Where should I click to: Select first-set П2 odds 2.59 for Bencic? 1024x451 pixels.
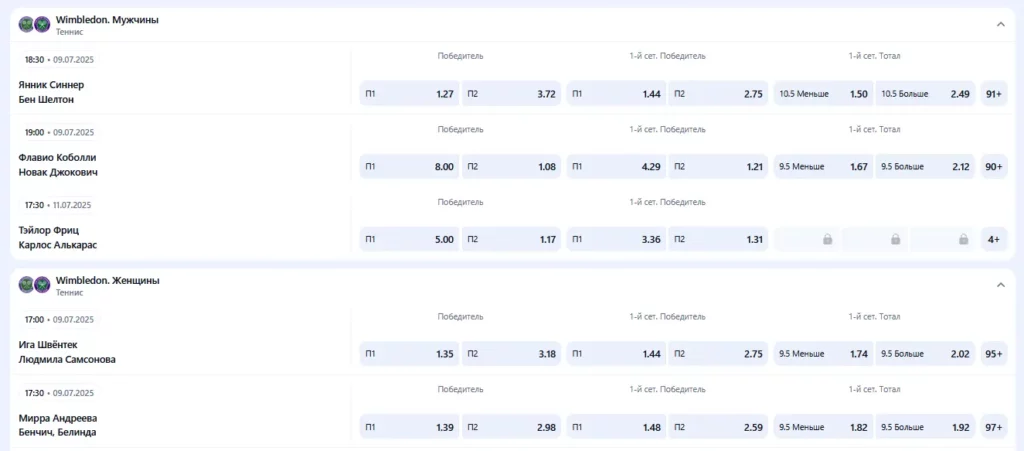pyautogui.click(x=718, y=428)
